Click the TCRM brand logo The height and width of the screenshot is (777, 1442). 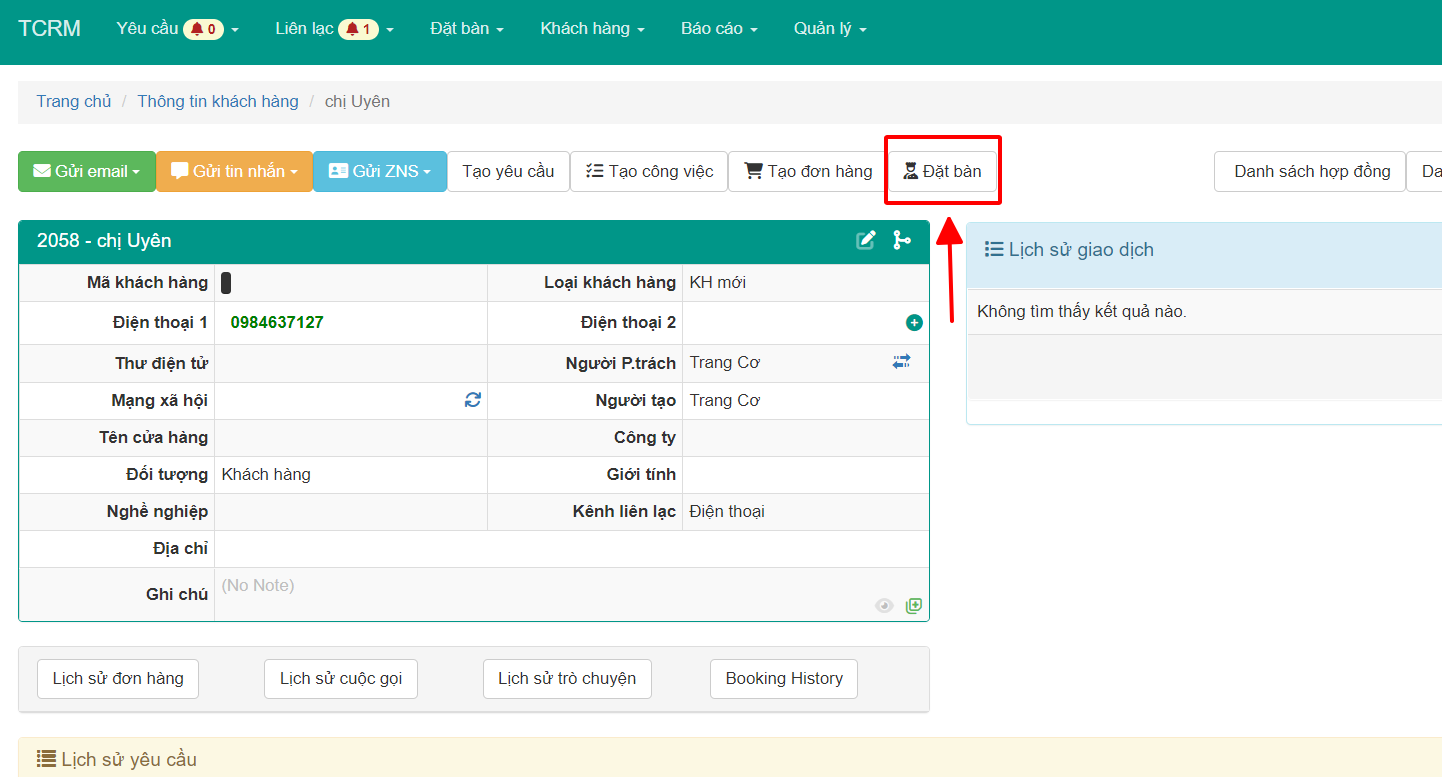(x=49, y=29)
